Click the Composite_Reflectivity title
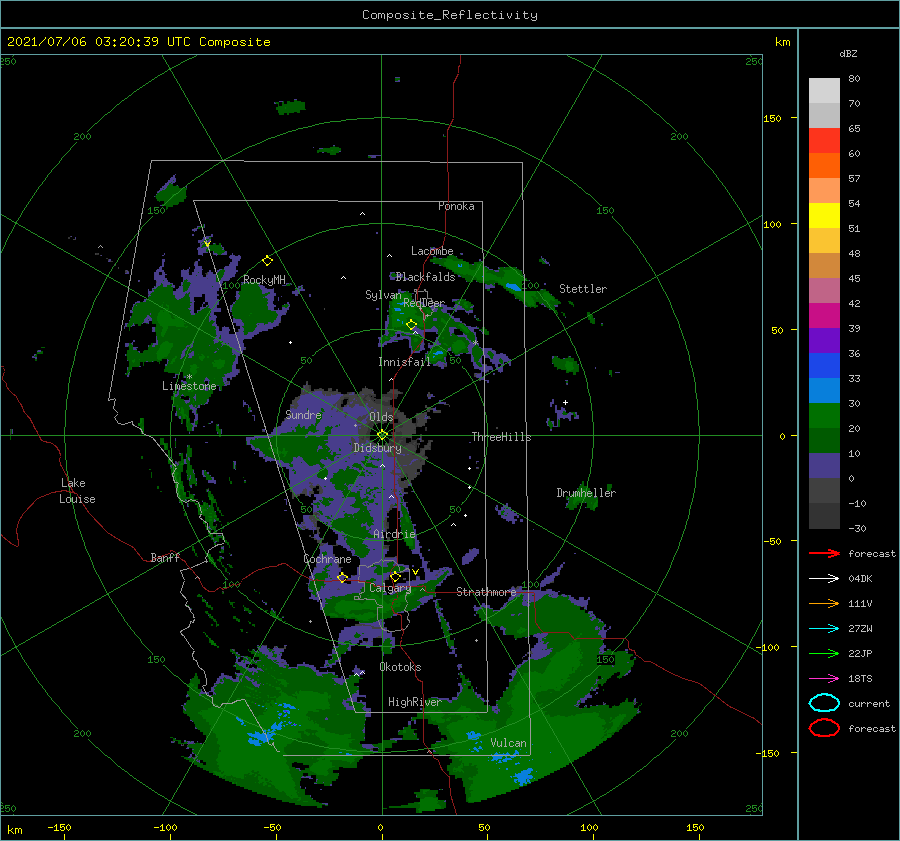The image size is (900, 841). click(450, 15)
